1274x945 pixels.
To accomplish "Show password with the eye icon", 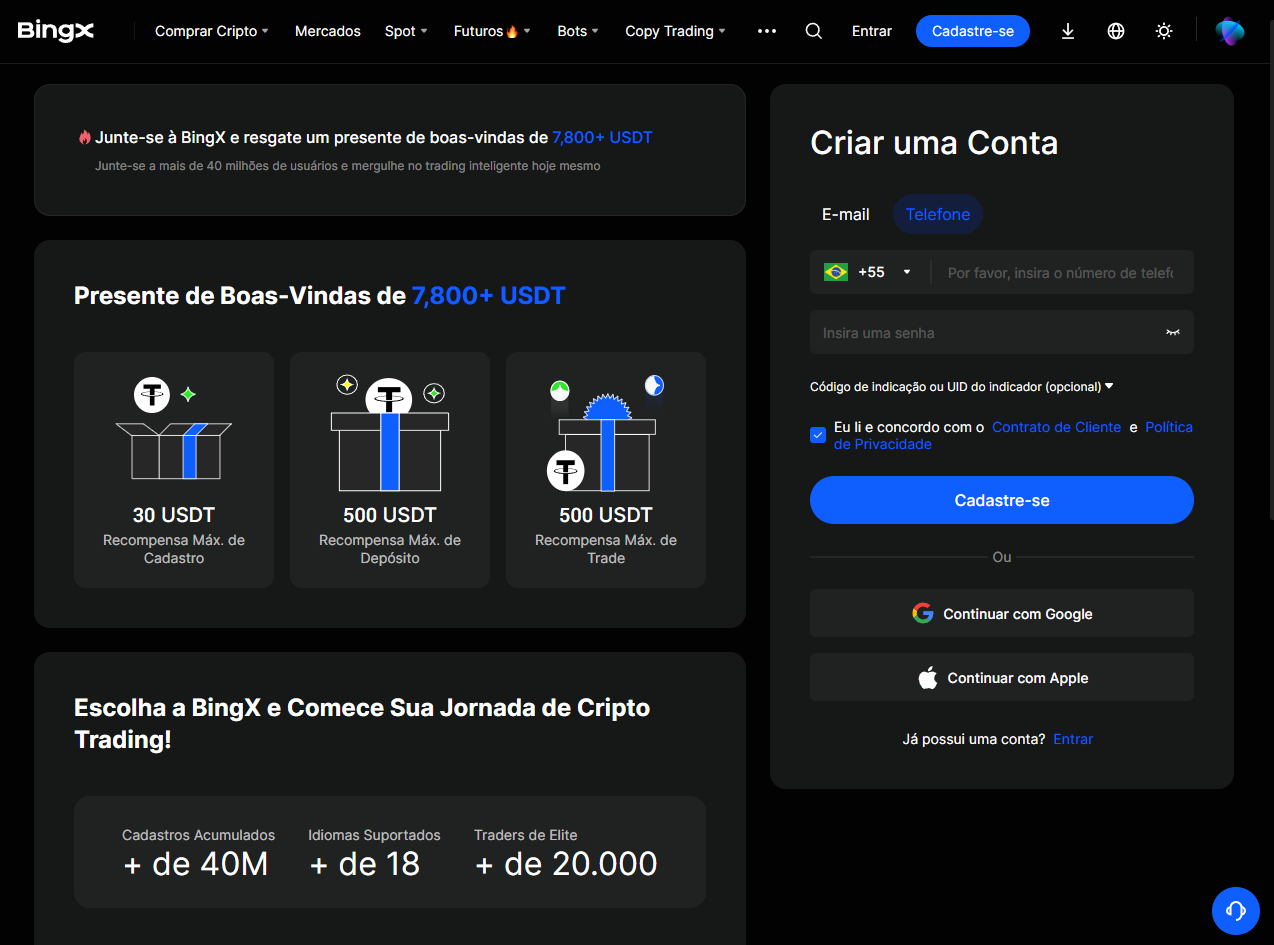I will pyautogui.click(x=1173, y=332).
